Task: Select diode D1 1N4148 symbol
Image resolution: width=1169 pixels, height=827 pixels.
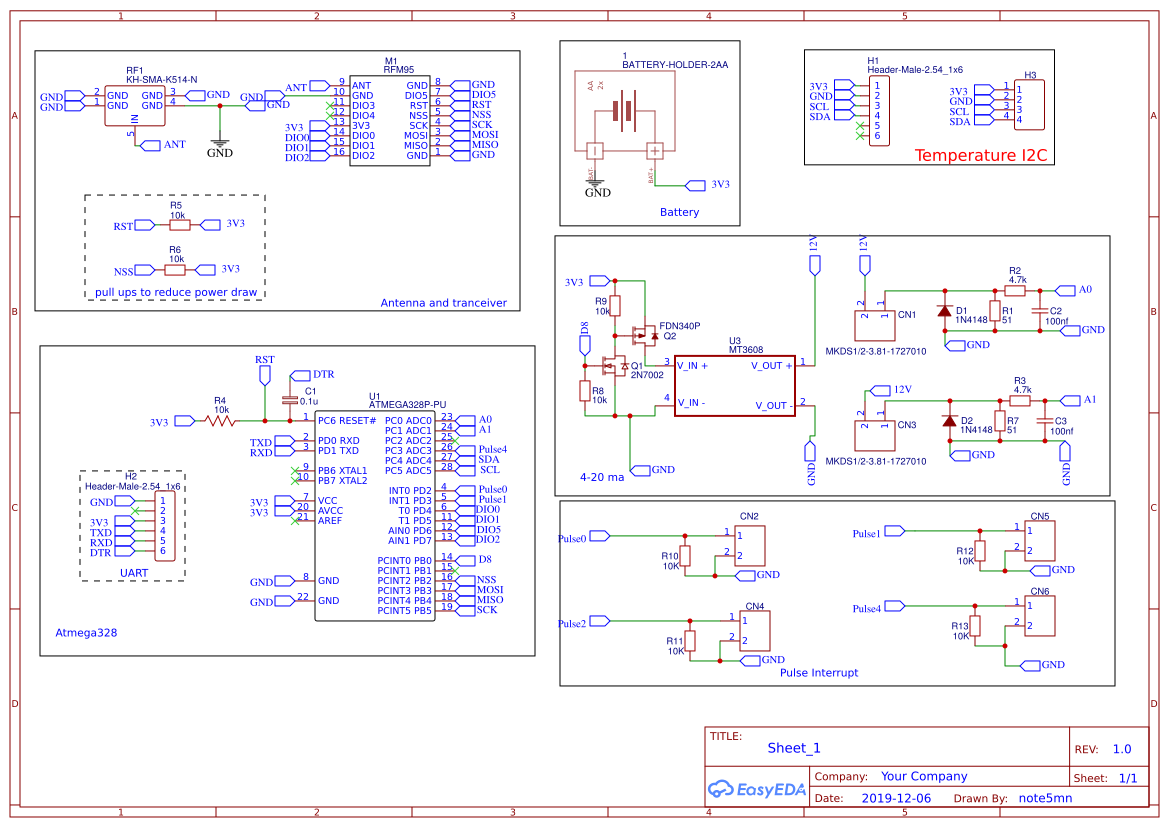Action: coord(945,311)
